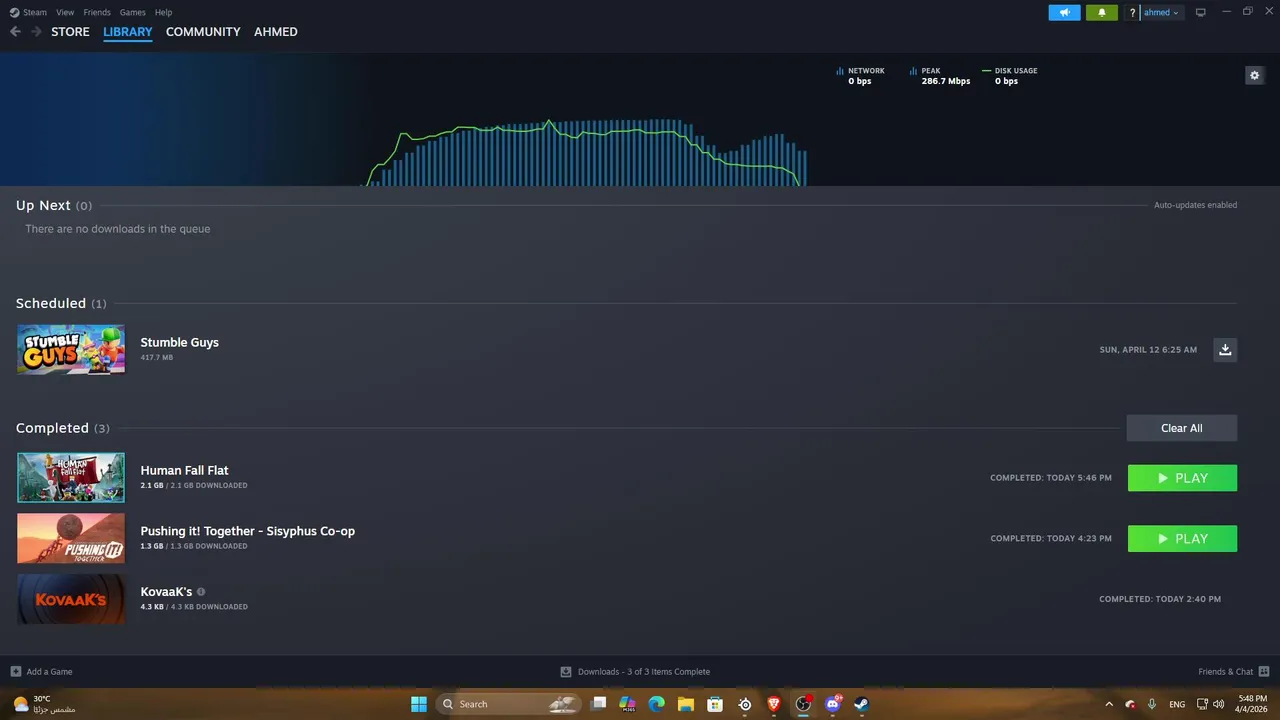Click the COMPLETED: TODAY 2:40 PM text
The image size is (1280, 720).
(x=1160, y=599)
